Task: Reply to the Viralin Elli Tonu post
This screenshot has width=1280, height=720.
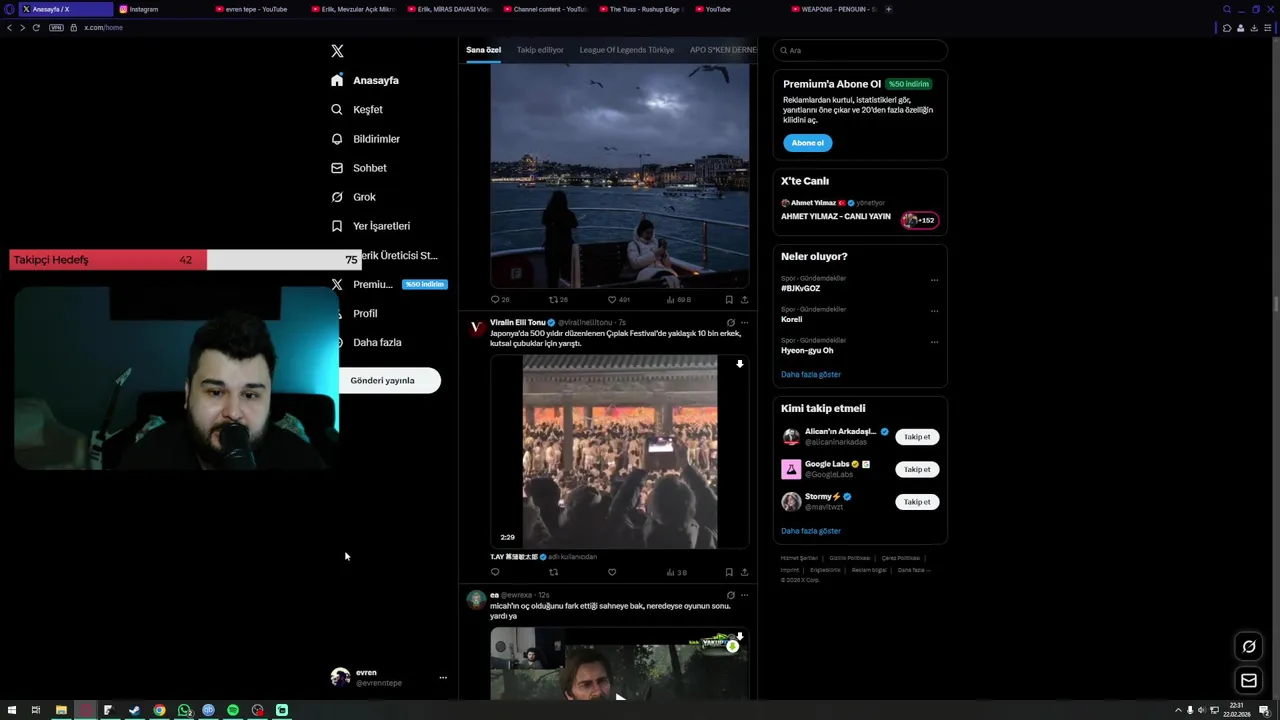Action: [x=495, y=572]
